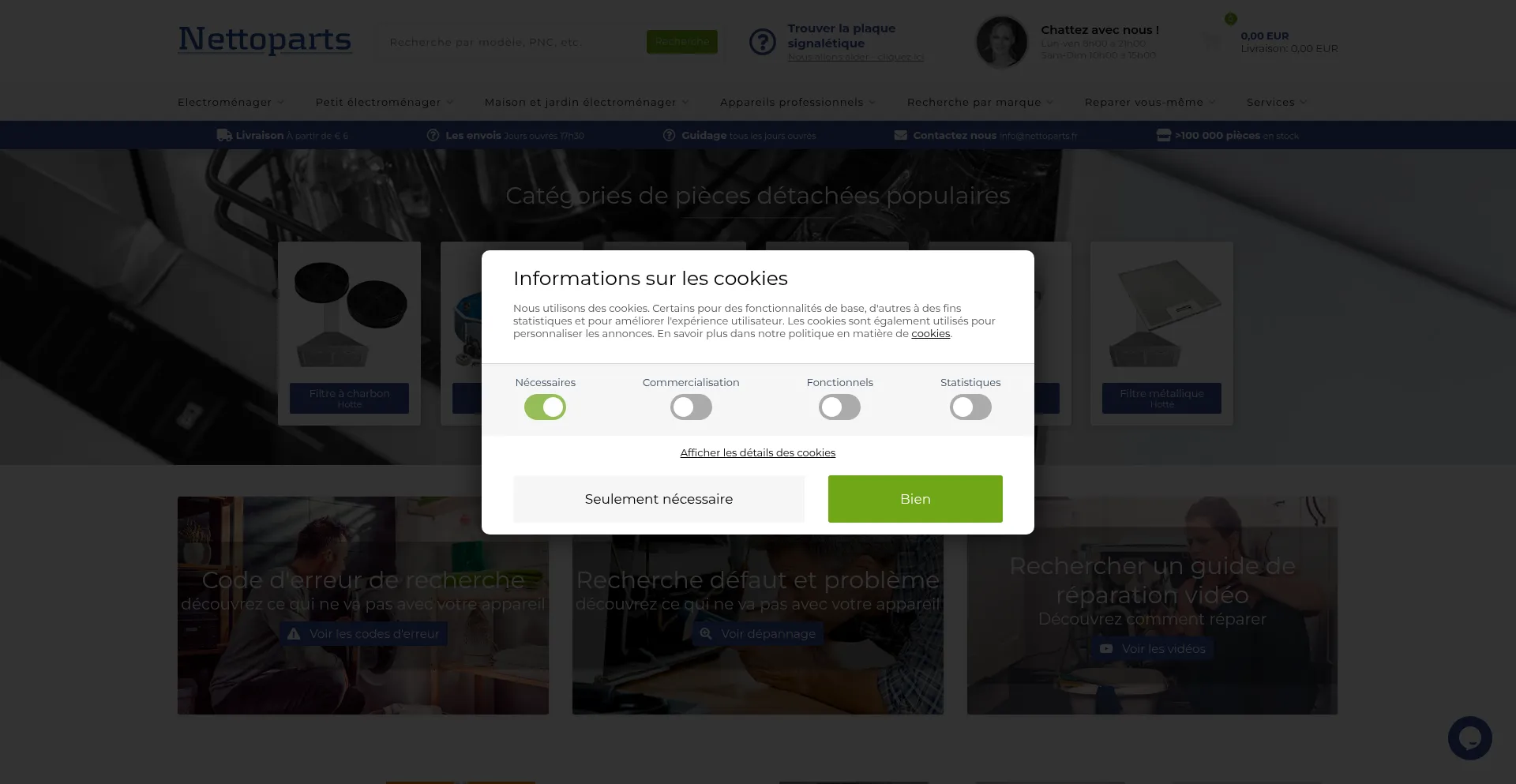Click the chat agent avatar photo
This screenshot has height=784, width=1516.
coord(1001,42)
